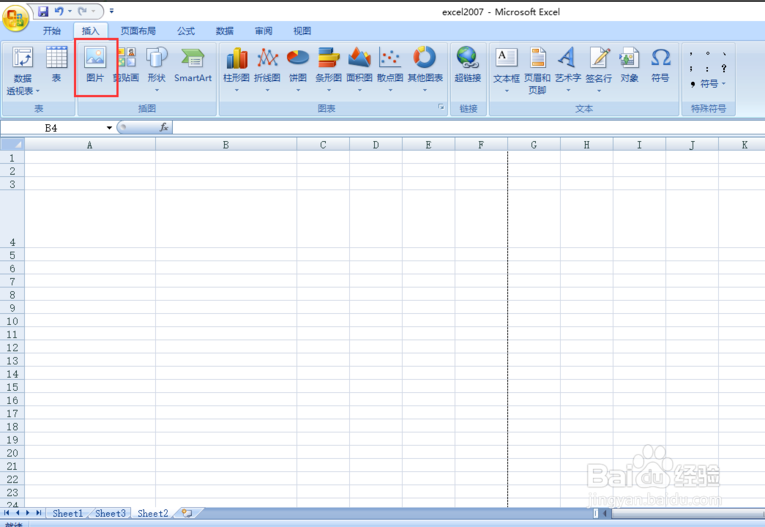The image size is (765, 527).
Task: Select the Sheet2 worksheet tab
Action: click(x=153, y=513)
